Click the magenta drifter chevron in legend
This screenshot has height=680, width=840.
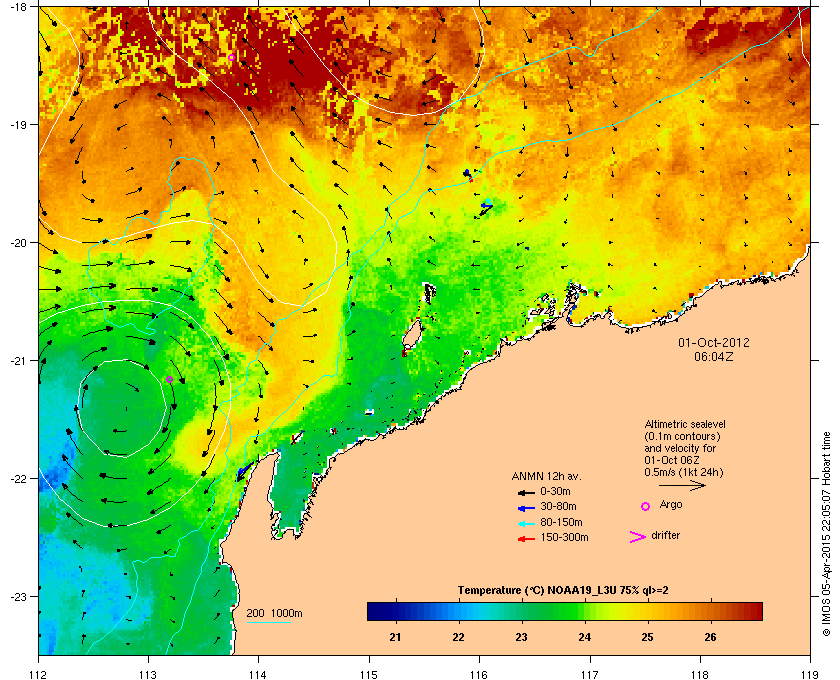pyautogui.click(x=638, y=537)
